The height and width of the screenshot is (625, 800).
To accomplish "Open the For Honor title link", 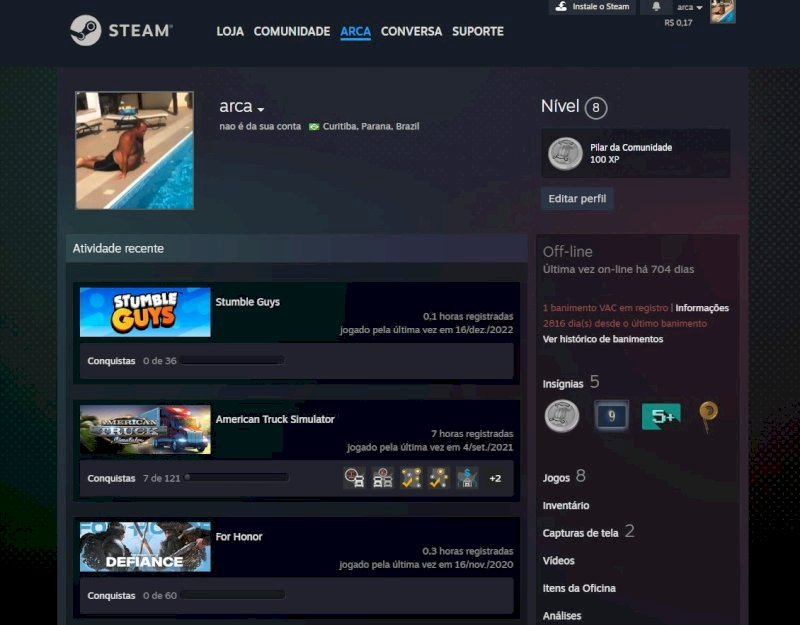I will pos(239,537).
